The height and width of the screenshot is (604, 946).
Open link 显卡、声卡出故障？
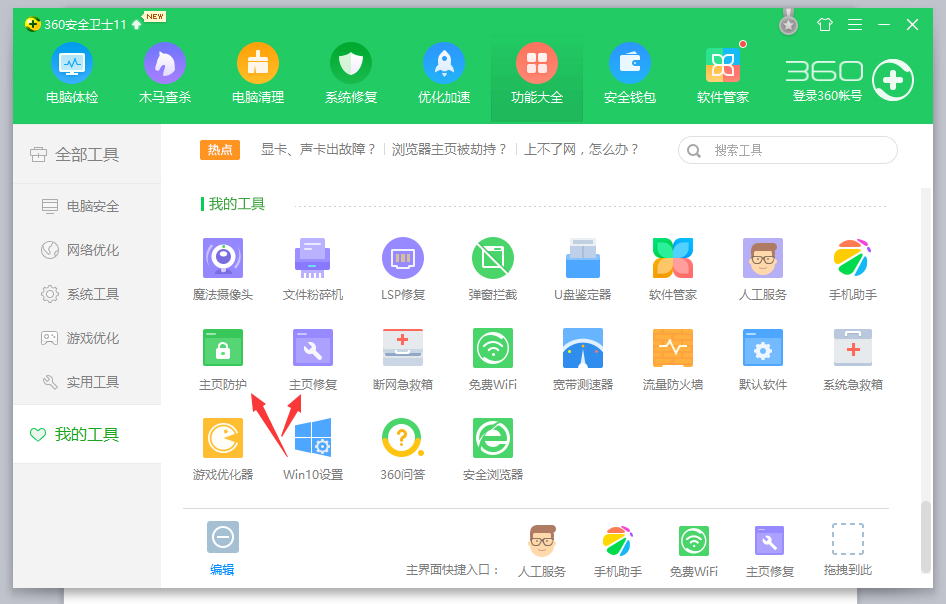click(319, 150)
